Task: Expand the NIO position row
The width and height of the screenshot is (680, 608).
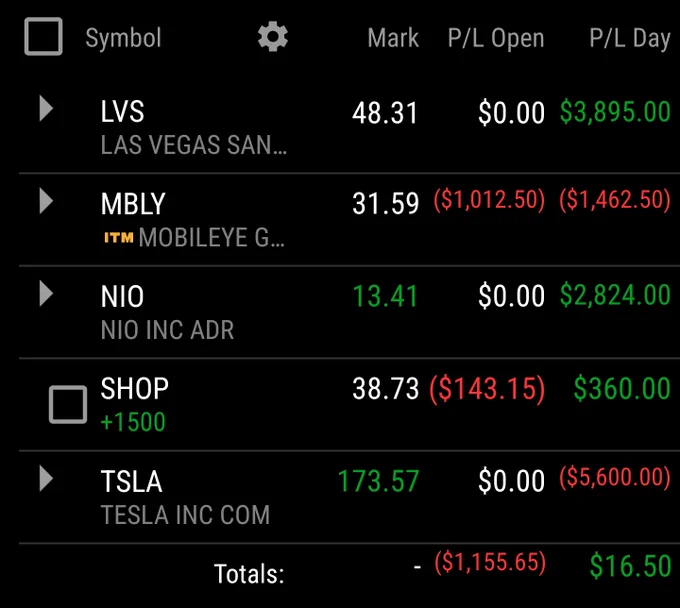Action: click(x=46, y=294)
